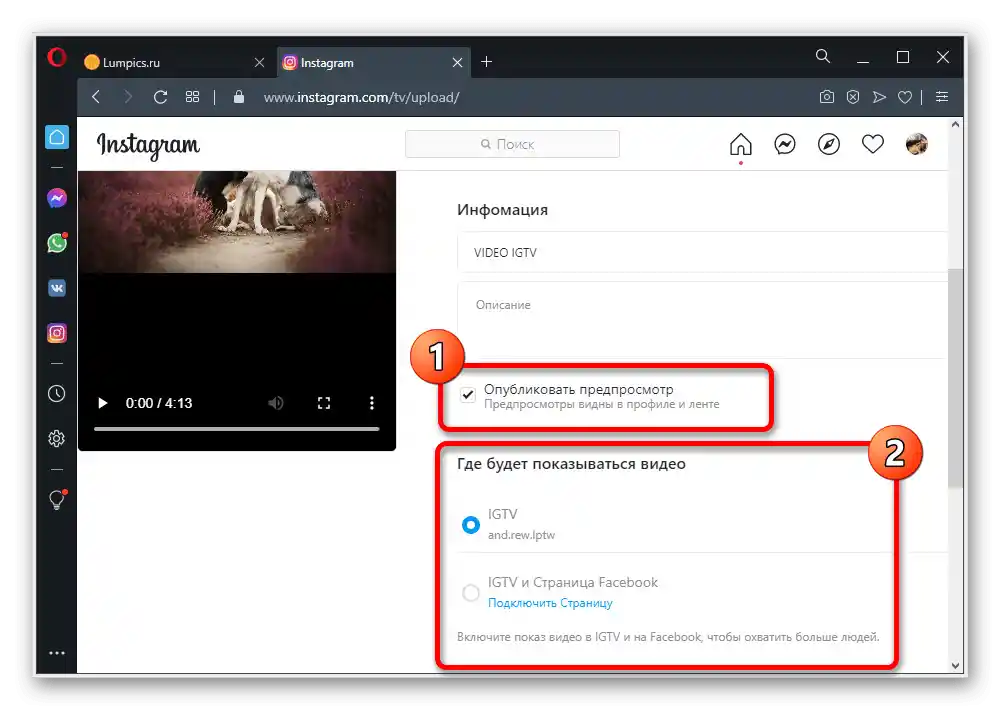The image size is (1000, 710).
Task: Open the sidebar home icon
Action: tap(57, 137)
